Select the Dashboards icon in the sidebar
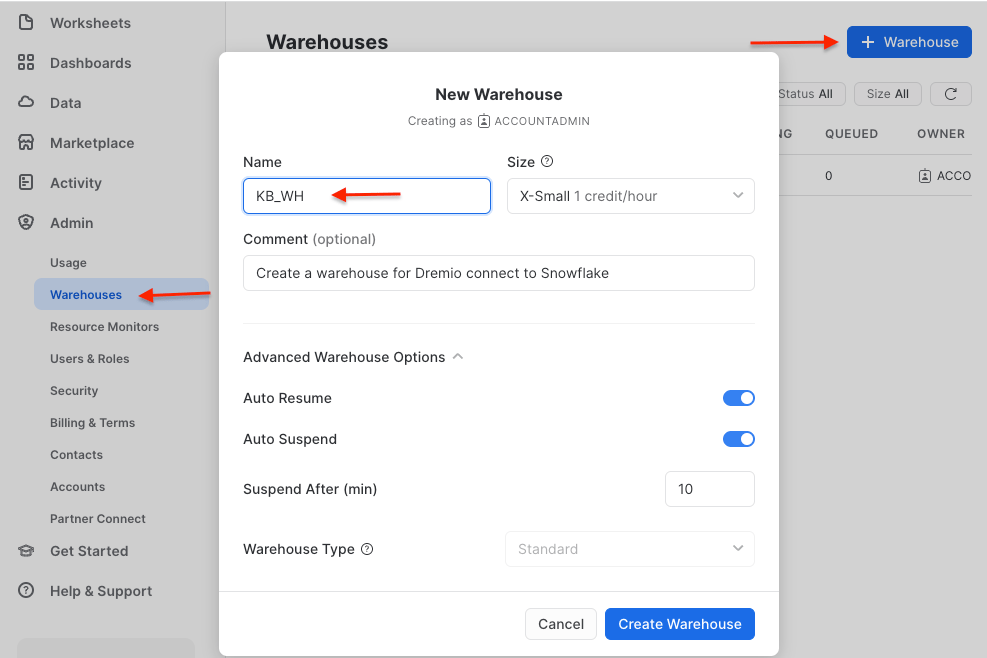 [x=24, y=62]
